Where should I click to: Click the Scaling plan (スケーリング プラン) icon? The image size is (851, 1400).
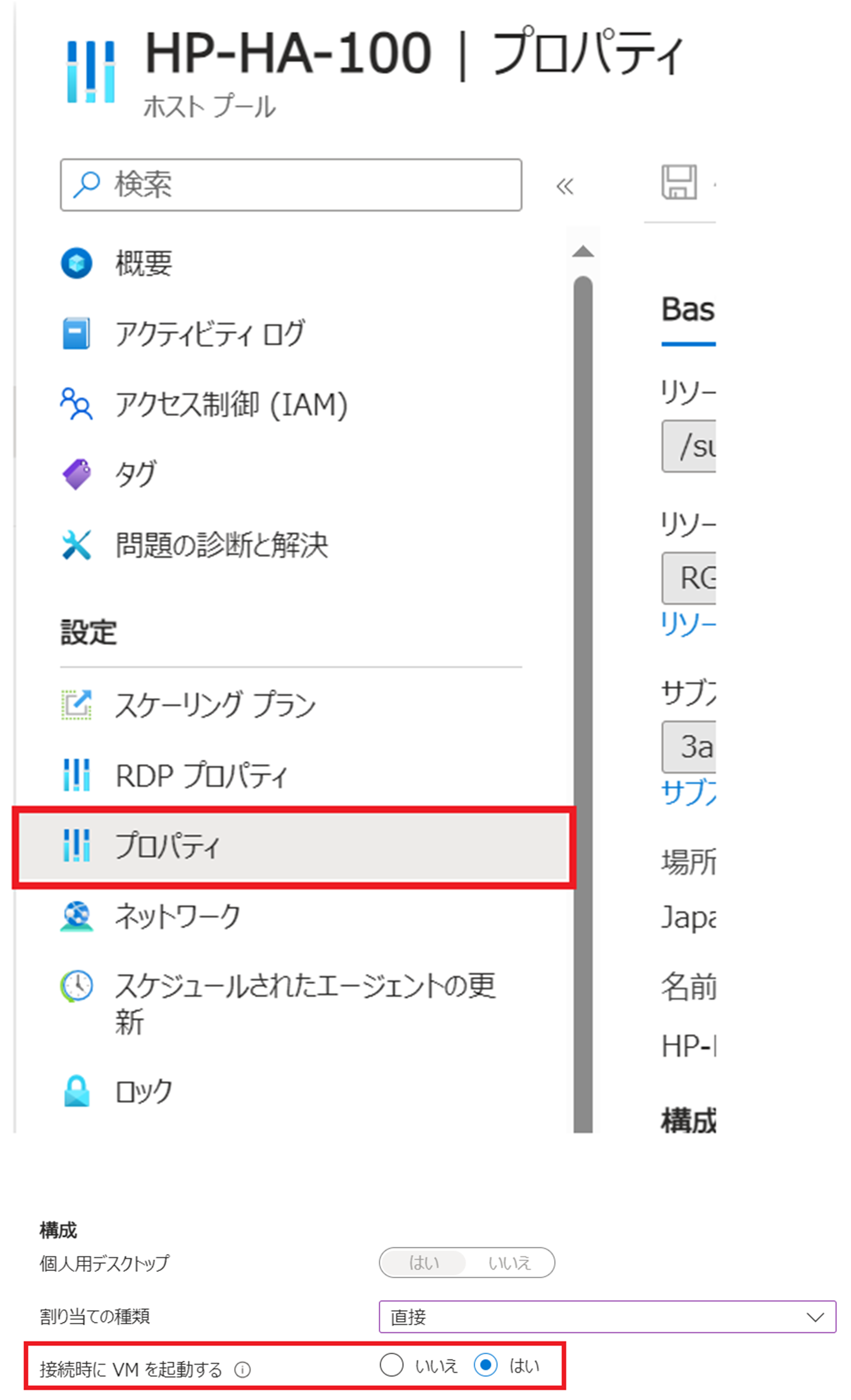(x=77, y=704)
